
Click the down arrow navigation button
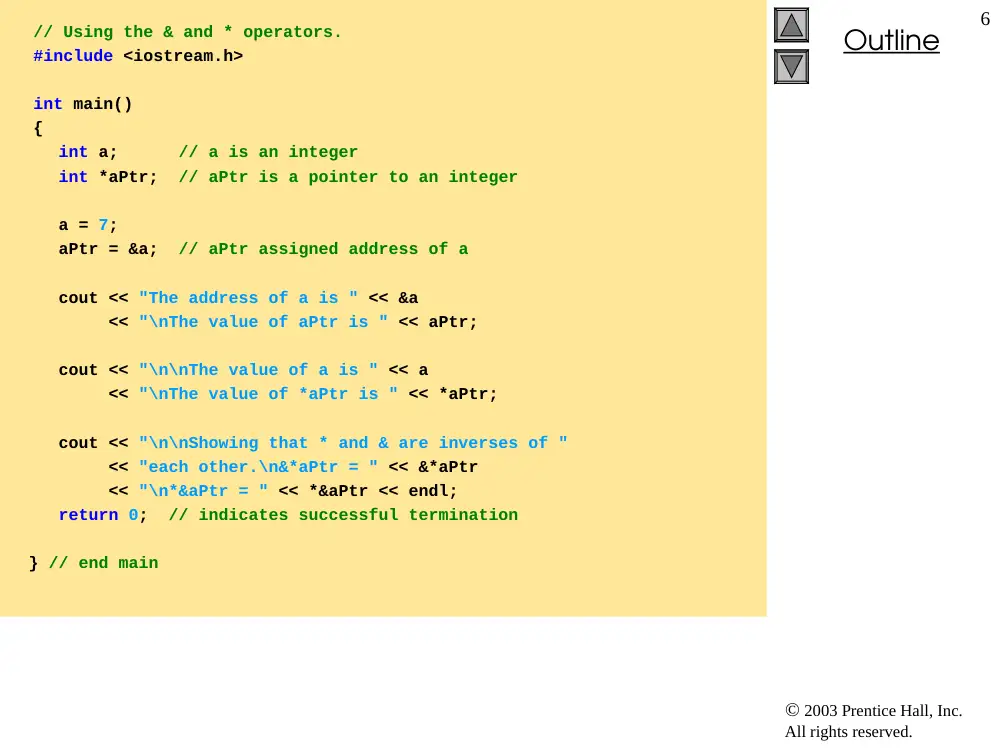tap(791, 66)
